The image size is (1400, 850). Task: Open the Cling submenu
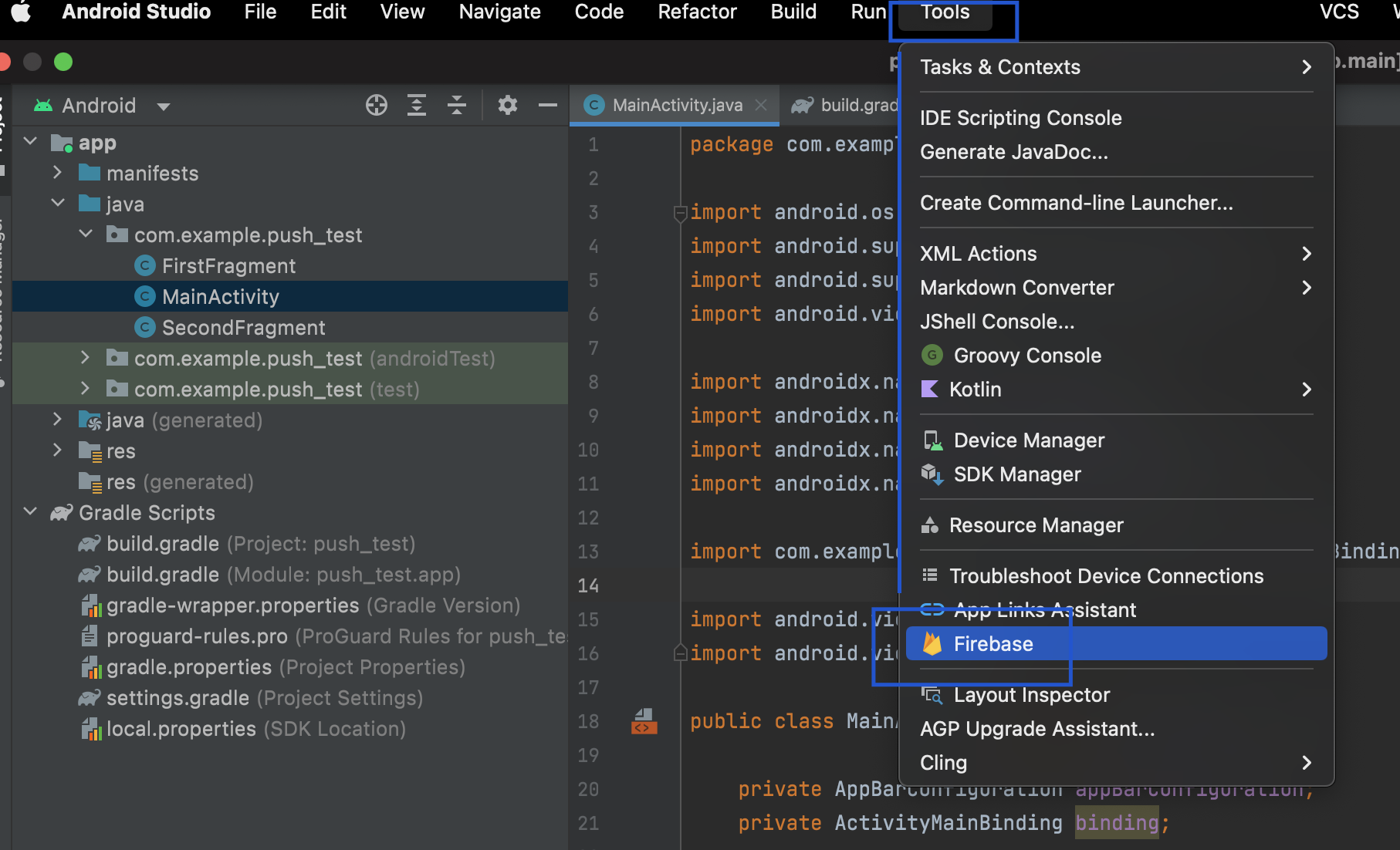(1116, 763)
